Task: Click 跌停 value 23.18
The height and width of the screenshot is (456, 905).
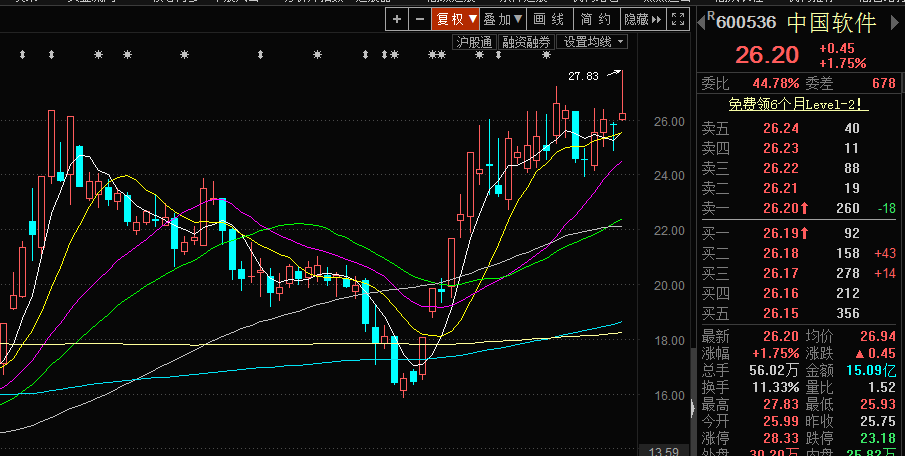Action: tap(877, 438)
